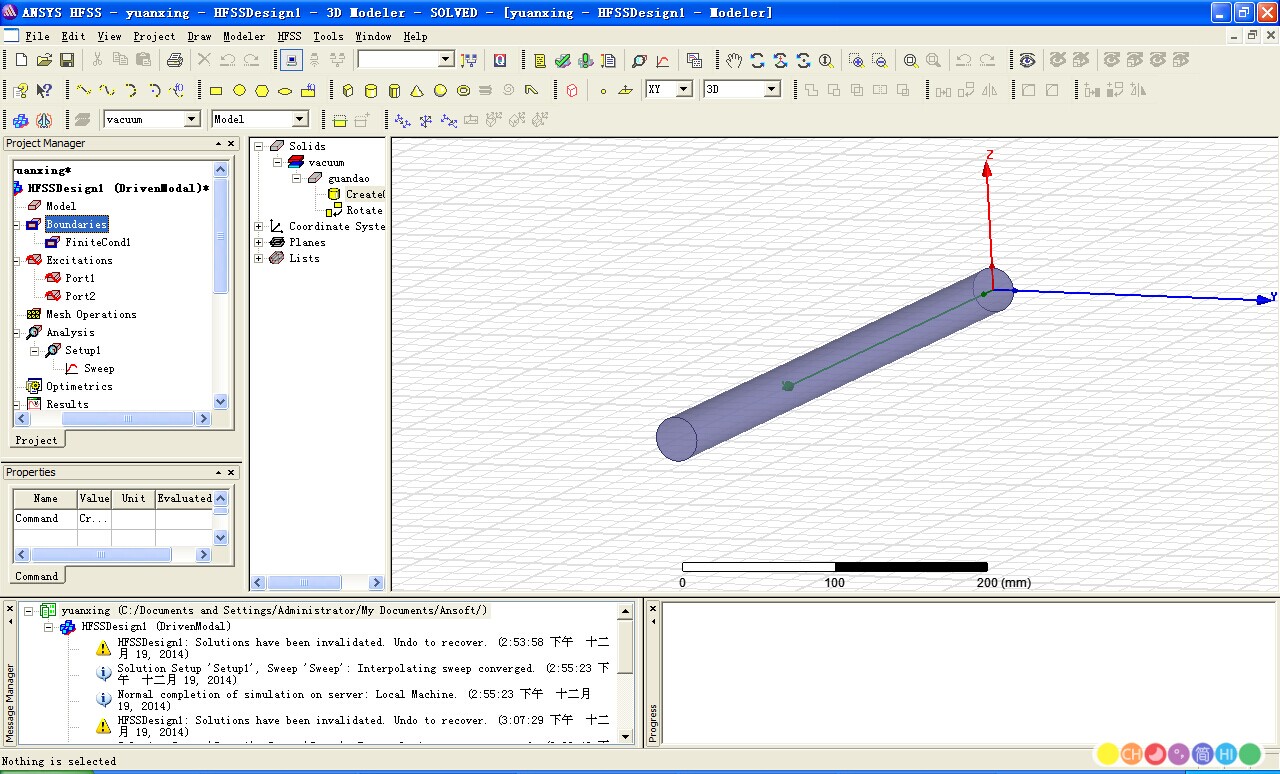1280x774 pixels.
Task: Select Mesh Operations tree item
Action: point(91,314)
